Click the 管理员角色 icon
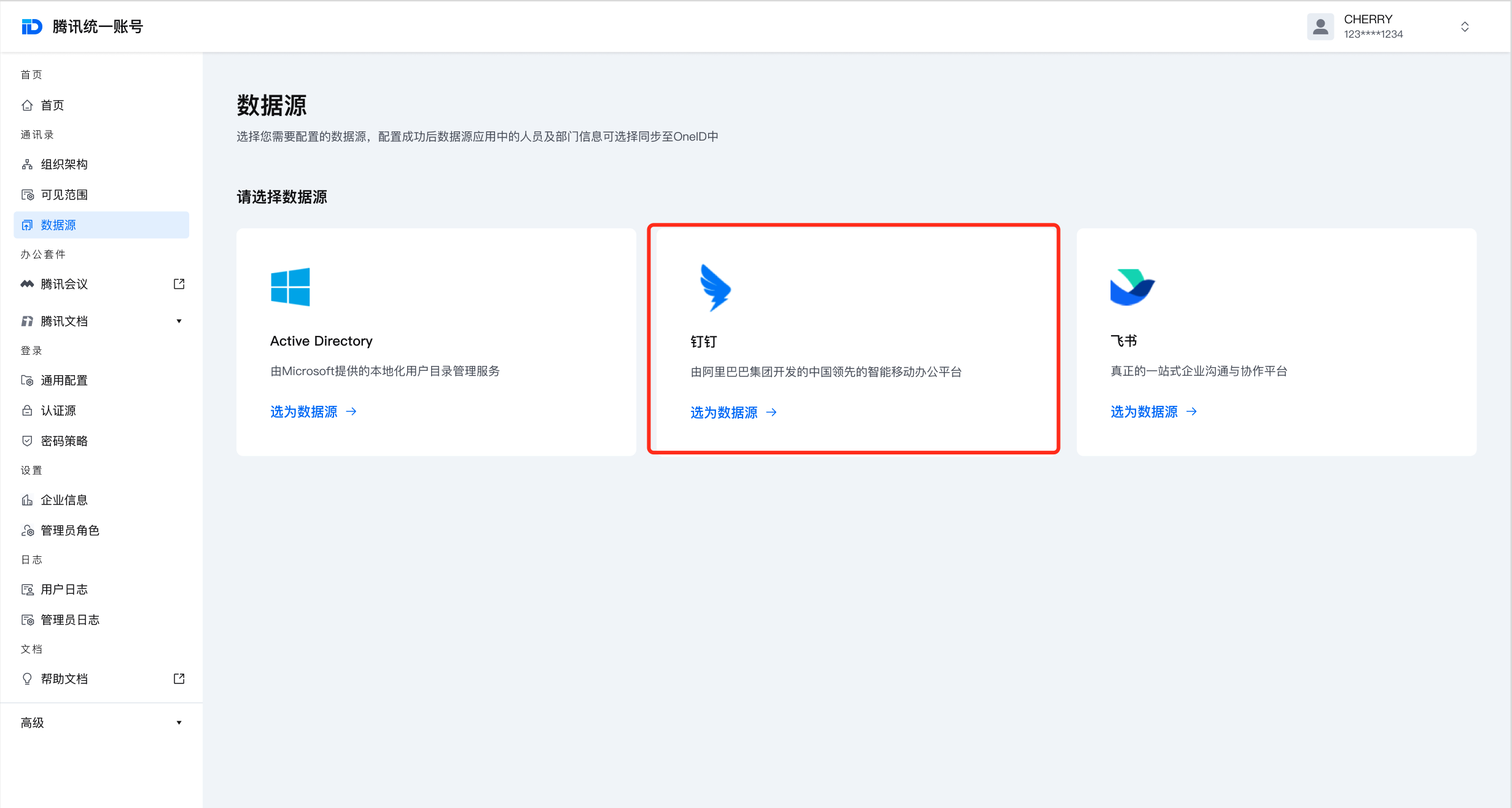1512x808 pixels. [27, 530]
